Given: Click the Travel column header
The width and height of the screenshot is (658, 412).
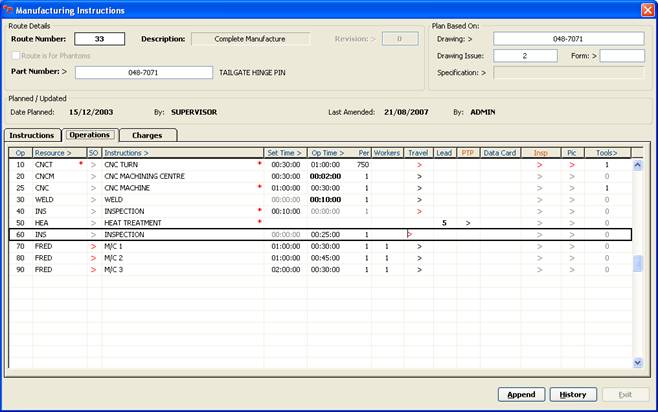Looking at the screenshot, I should [418, 153].
